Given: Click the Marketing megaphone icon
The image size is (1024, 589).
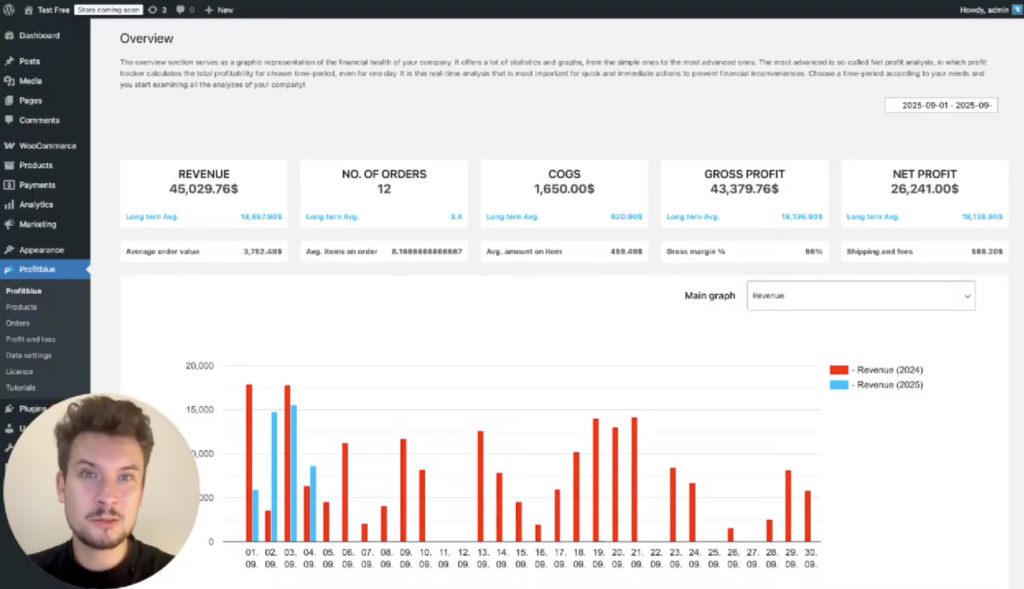Looking at the screenshot, I should point(9,225).
